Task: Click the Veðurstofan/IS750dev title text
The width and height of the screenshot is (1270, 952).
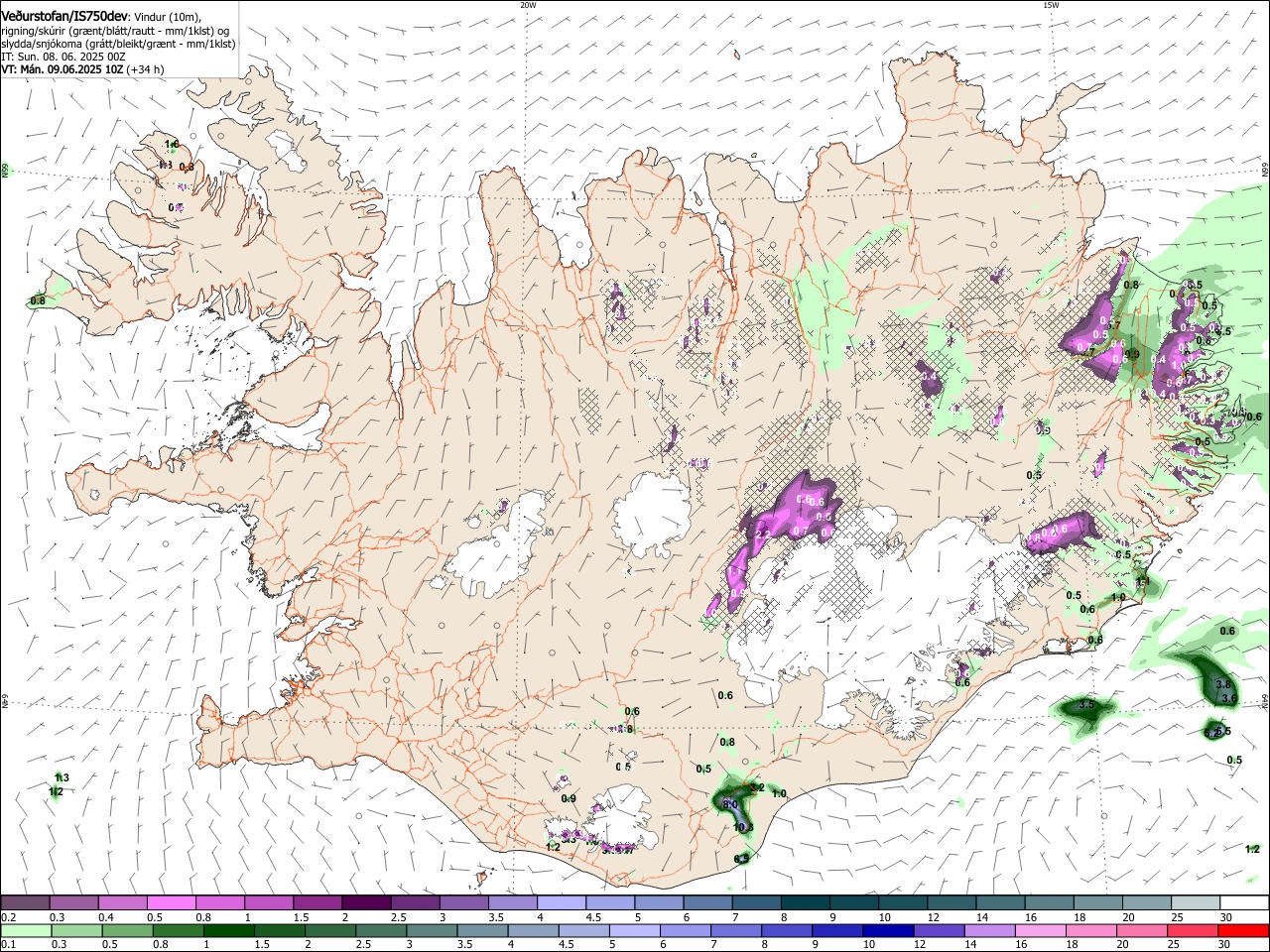Action: point(64,16)
